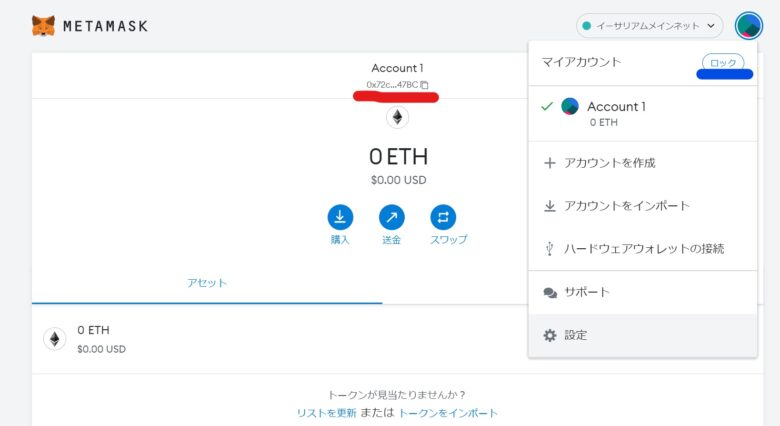Click the スワップ swap icon
Image resolution: width=780 pixels, height=426 pixels.
(443, 217)
